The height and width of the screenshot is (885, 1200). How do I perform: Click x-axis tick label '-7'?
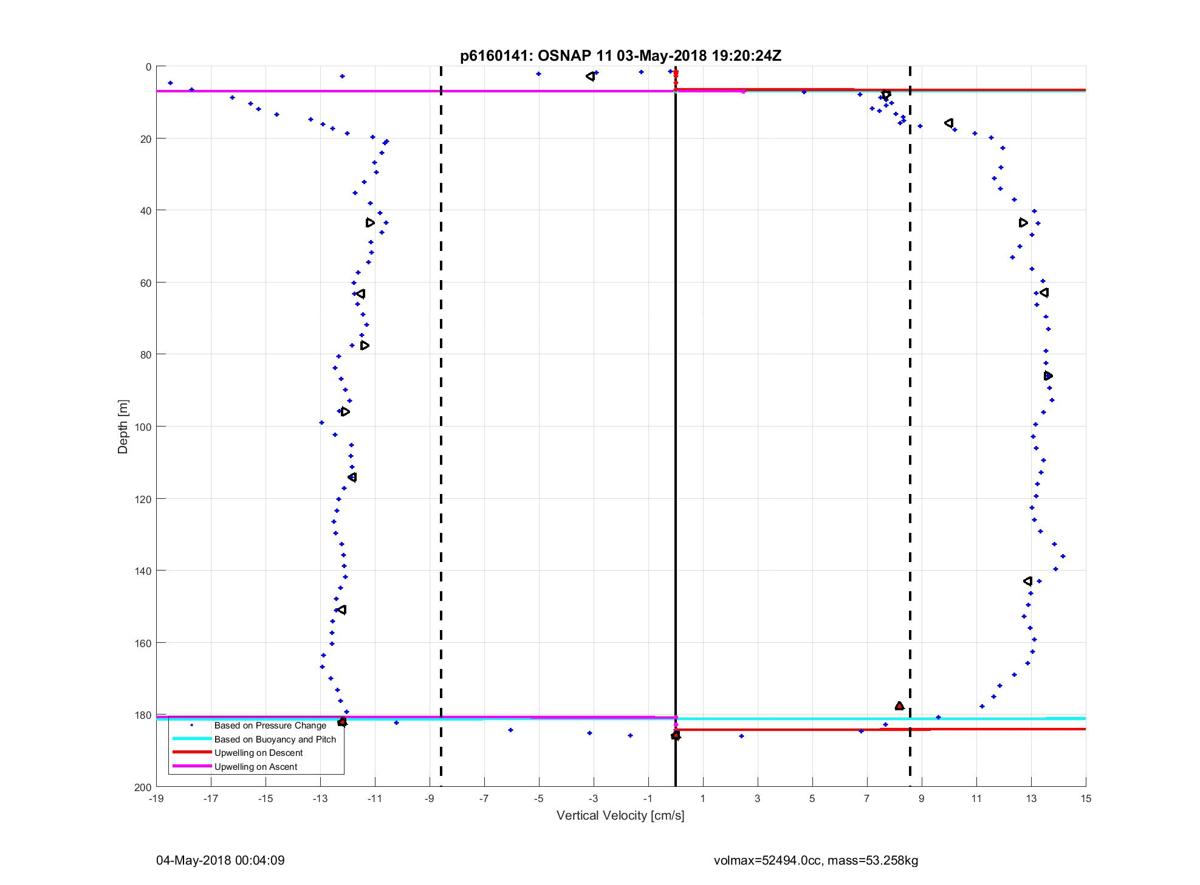484,798
